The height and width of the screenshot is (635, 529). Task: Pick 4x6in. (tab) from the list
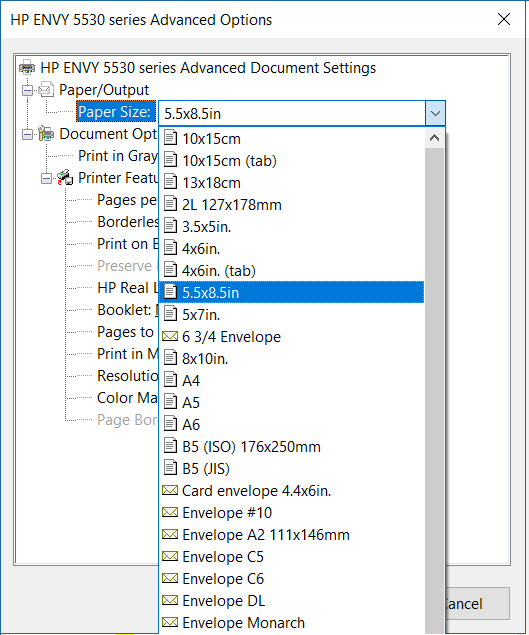[x=292, y=271]
